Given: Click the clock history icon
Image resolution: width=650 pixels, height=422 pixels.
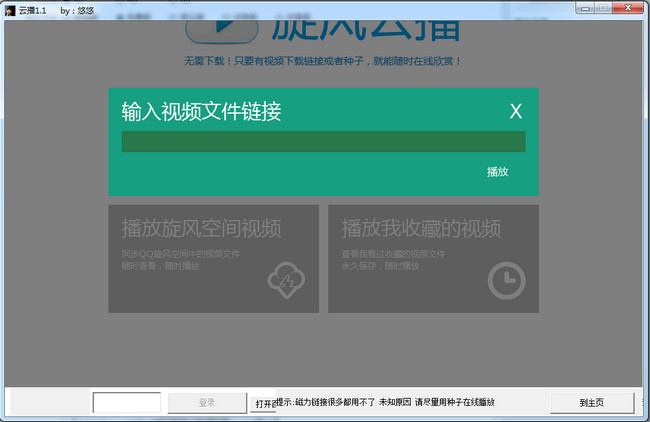Looking at the screenshot, I should [506, 281].
